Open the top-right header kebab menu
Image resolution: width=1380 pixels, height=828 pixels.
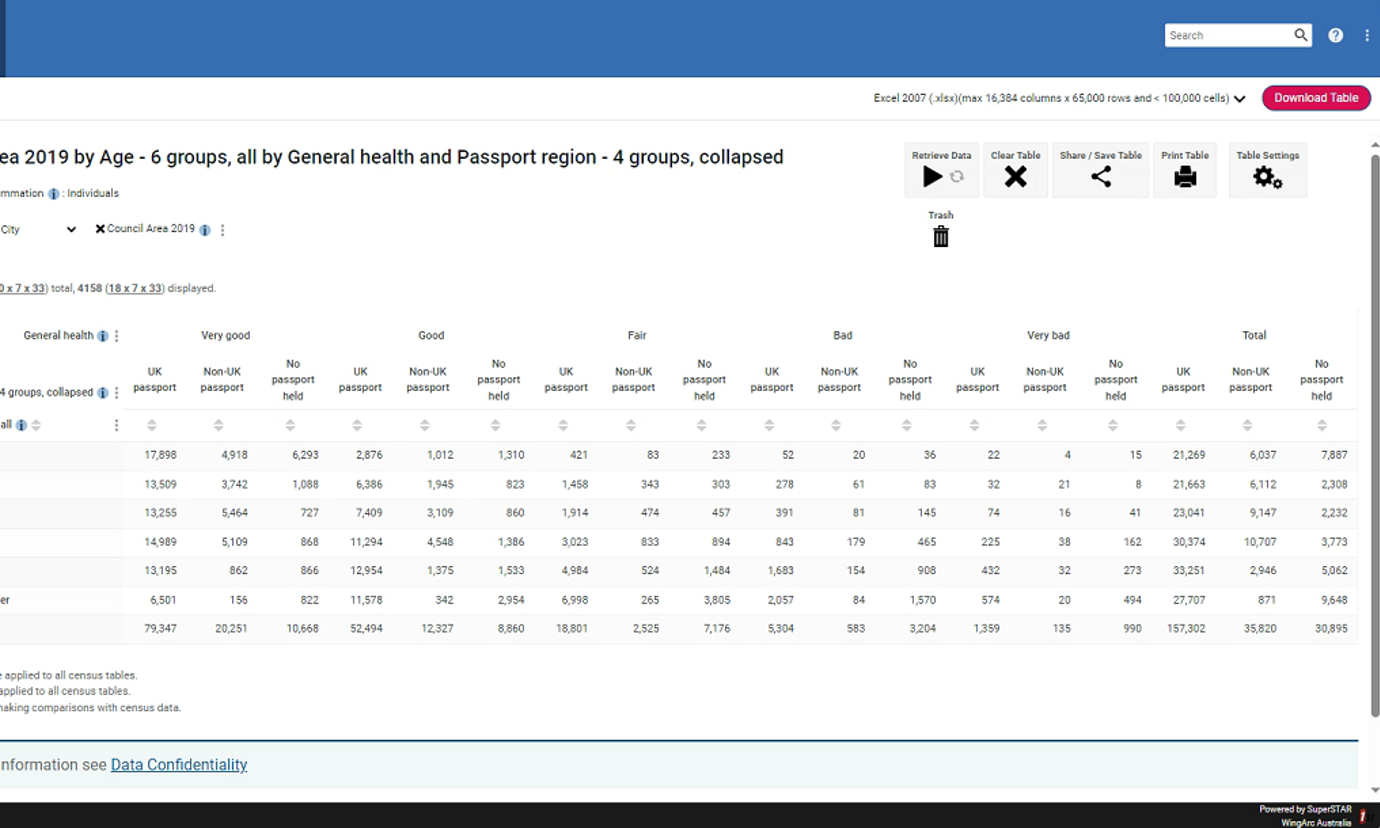(1366, 35)
